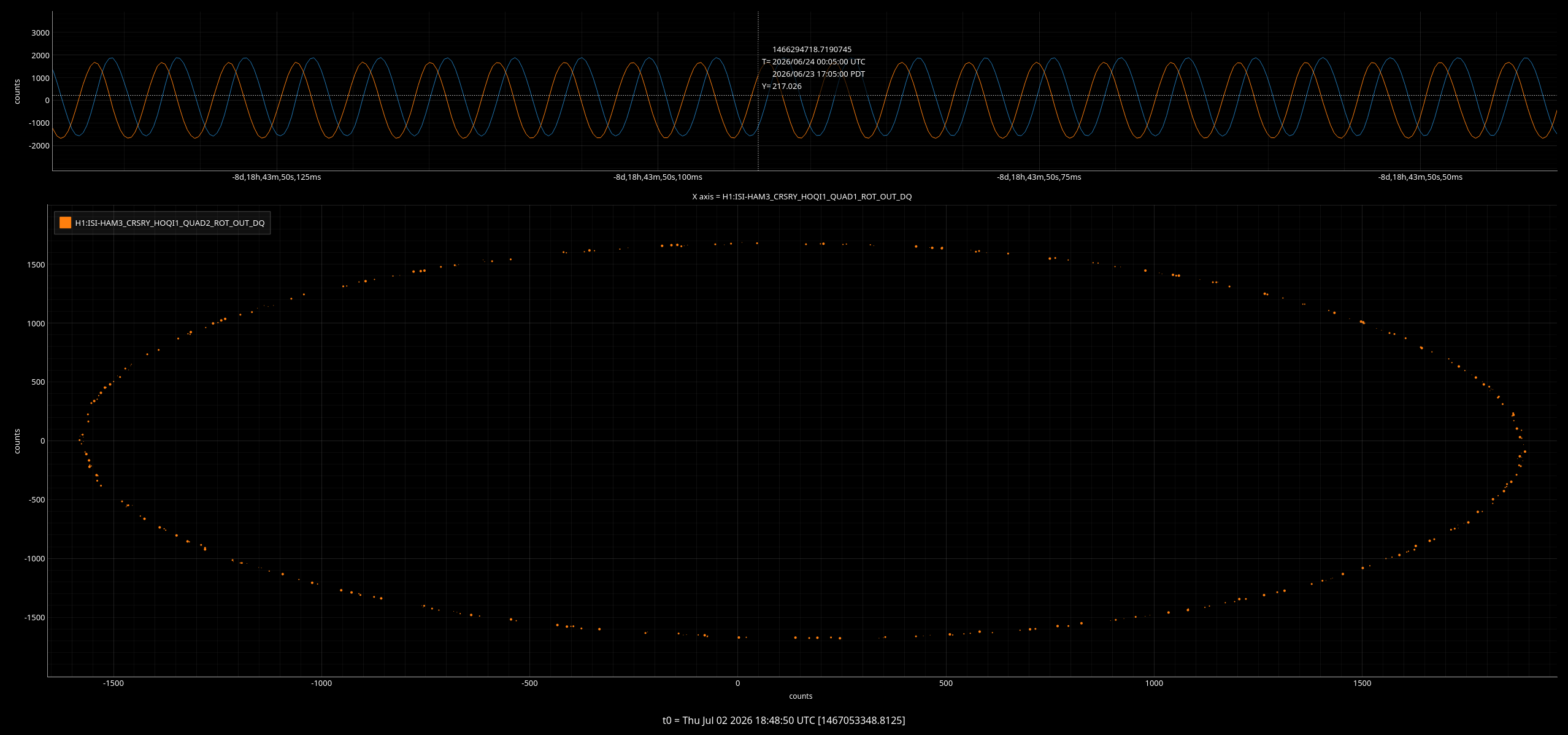Screen dimensions: 1568x735
Task: Click the 'counts' x-axis label under the scatter plot
Action: (x=801, y=696)
